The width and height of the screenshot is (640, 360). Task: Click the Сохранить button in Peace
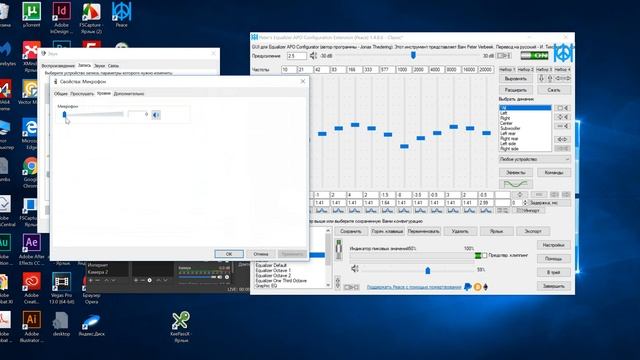pyautogui.click(x=351, y=231)
